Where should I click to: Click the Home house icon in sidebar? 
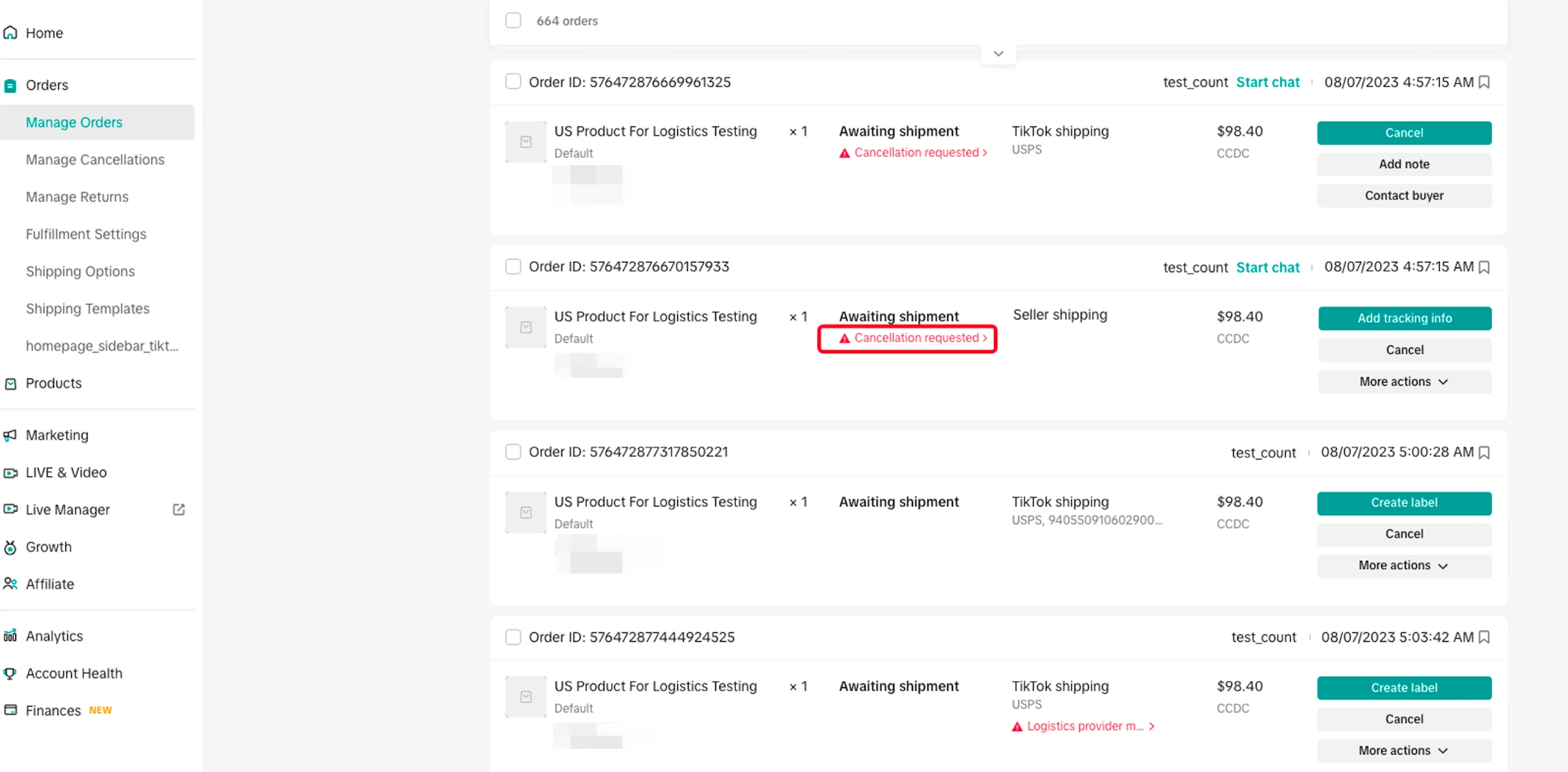coord(10,33)
